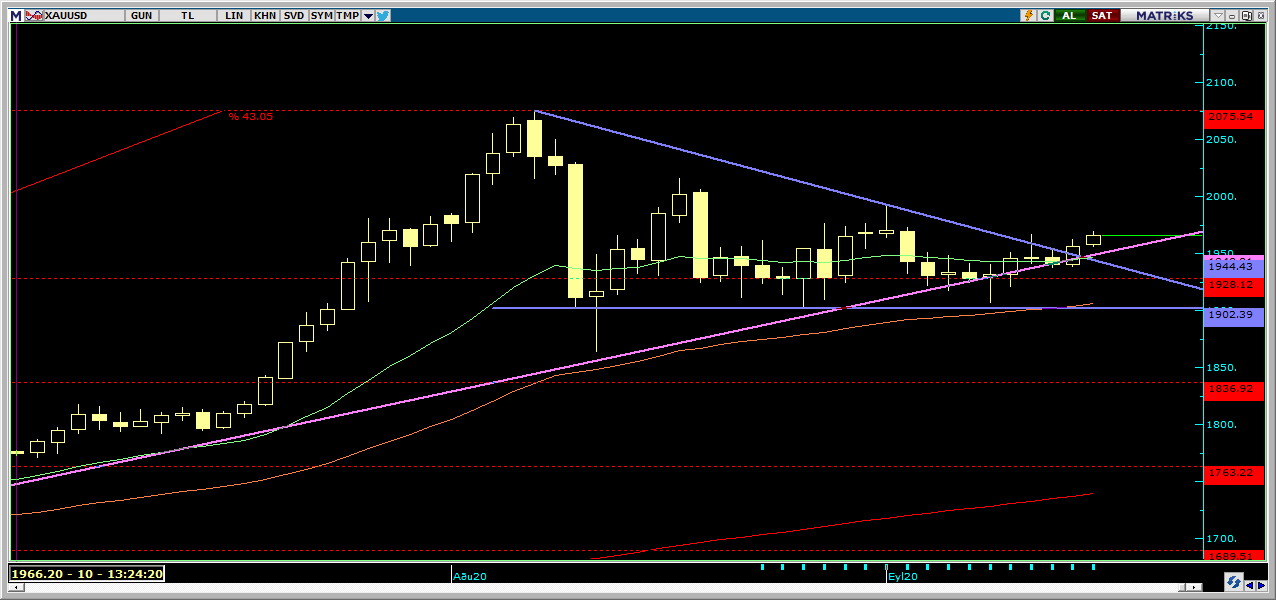Expand the toolbar dropdown arrow after TMP
The width and height of the screenshot is (1276, 600).
[368, 16]
